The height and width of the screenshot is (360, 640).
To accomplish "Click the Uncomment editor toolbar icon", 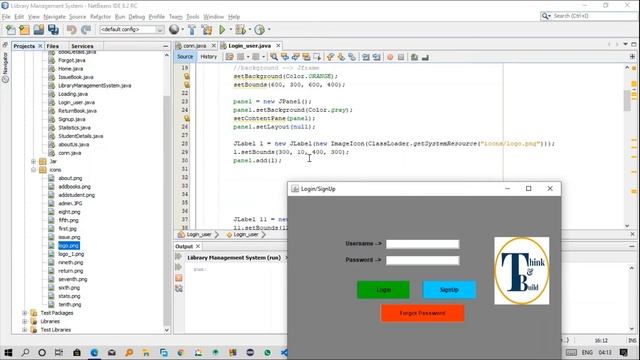I will click(x=425, y=57).
